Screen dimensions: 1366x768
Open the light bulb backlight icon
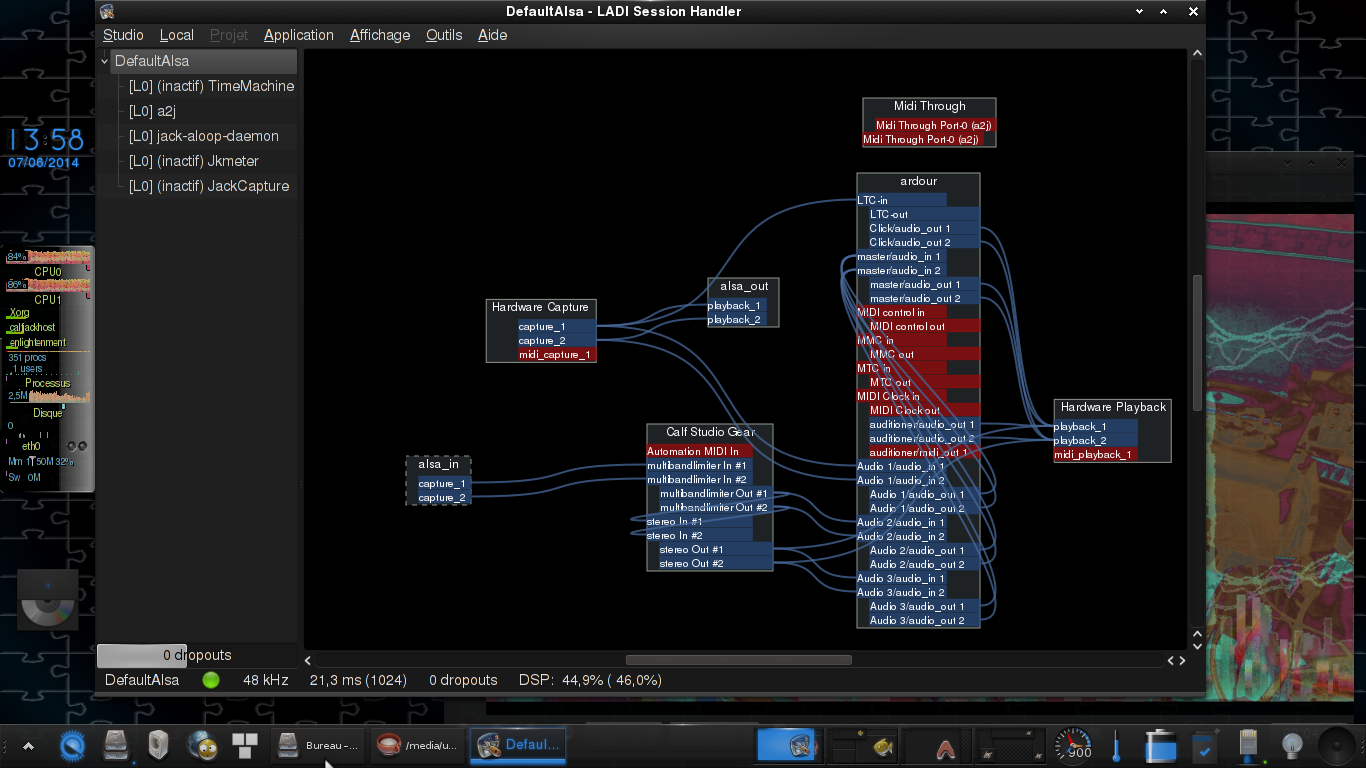1293,746
